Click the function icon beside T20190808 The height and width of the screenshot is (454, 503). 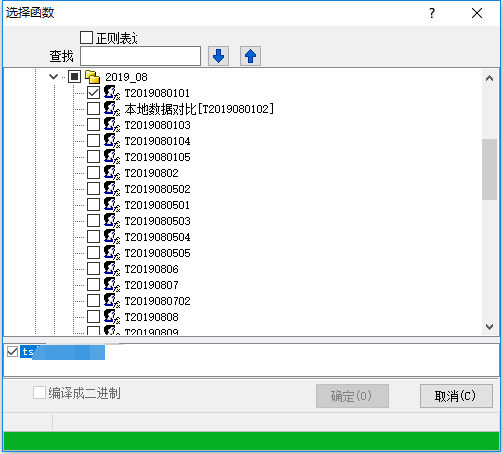pos(112,317)
